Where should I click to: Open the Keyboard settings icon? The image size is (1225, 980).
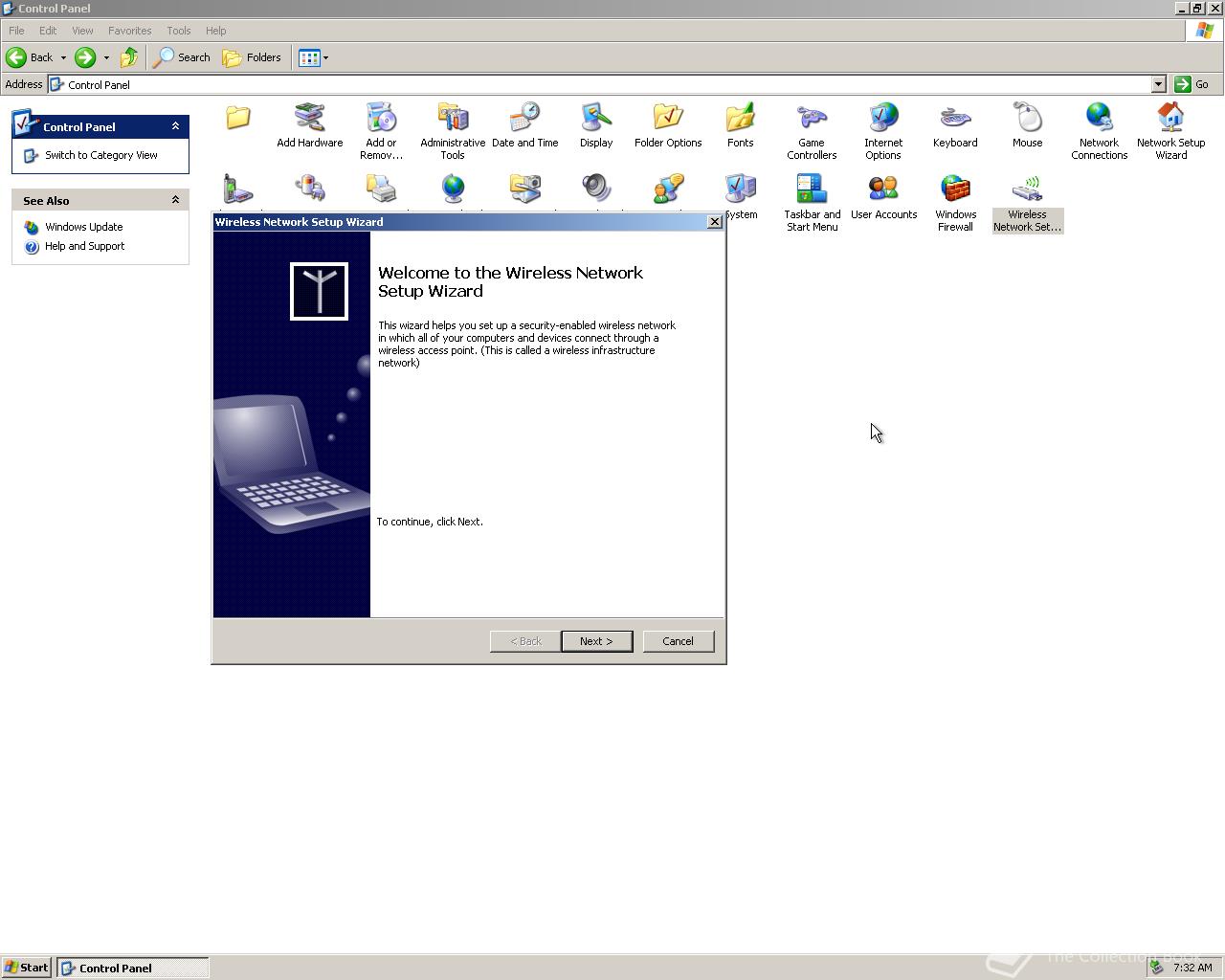[x=955, y=125]
